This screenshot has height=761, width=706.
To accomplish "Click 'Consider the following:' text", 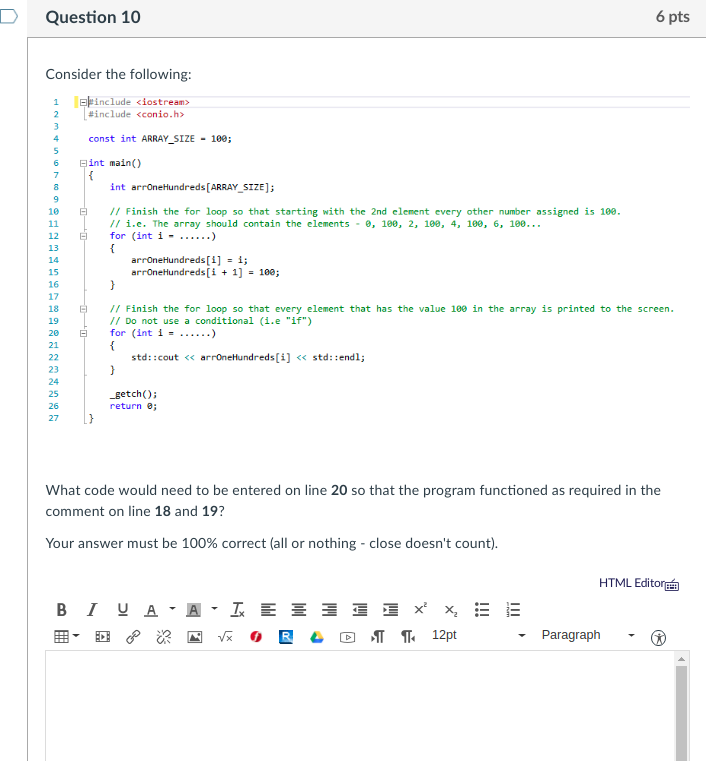I will [118, 74].
